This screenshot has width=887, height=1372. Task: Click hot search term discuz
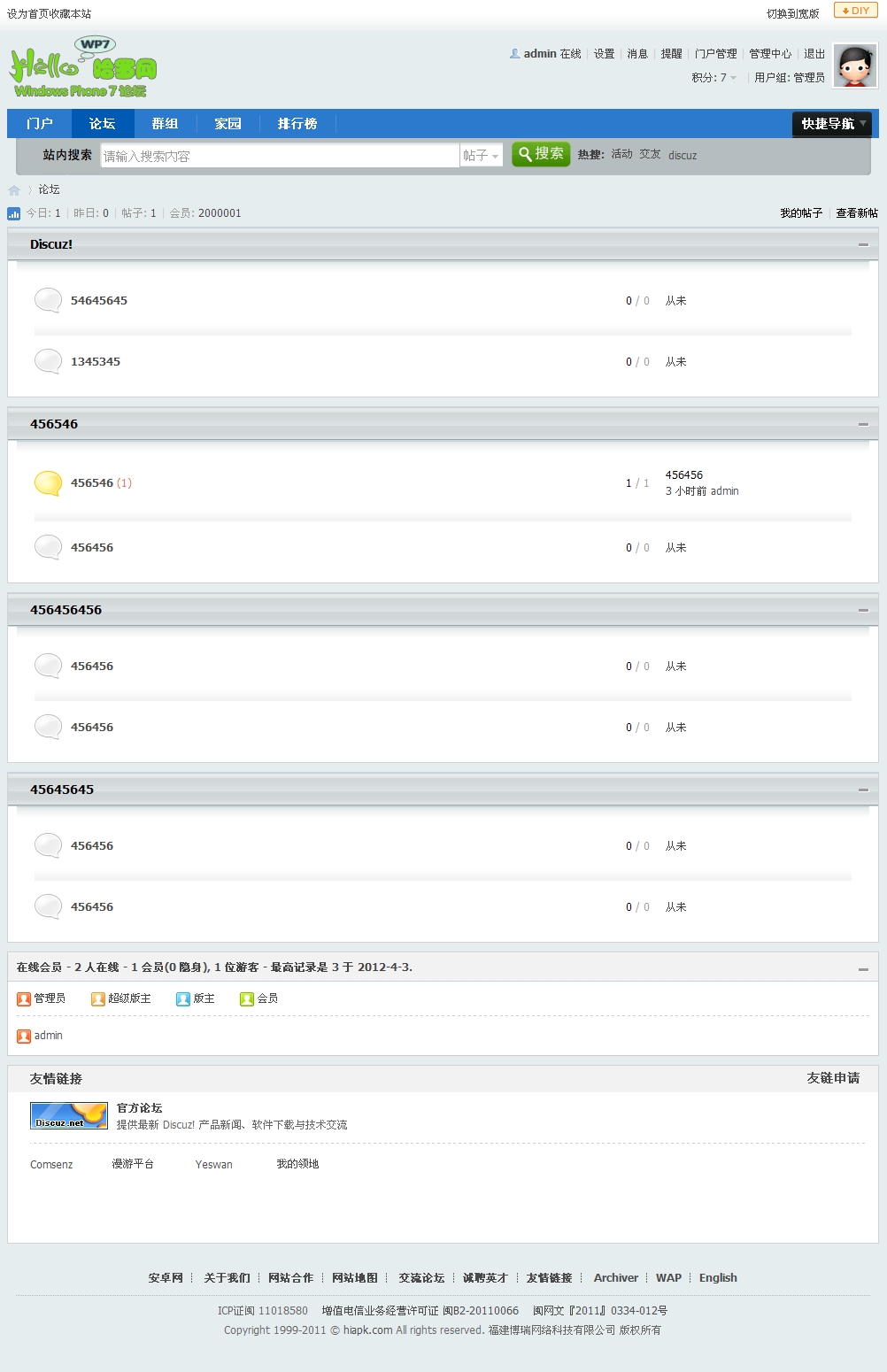[683, 156]
